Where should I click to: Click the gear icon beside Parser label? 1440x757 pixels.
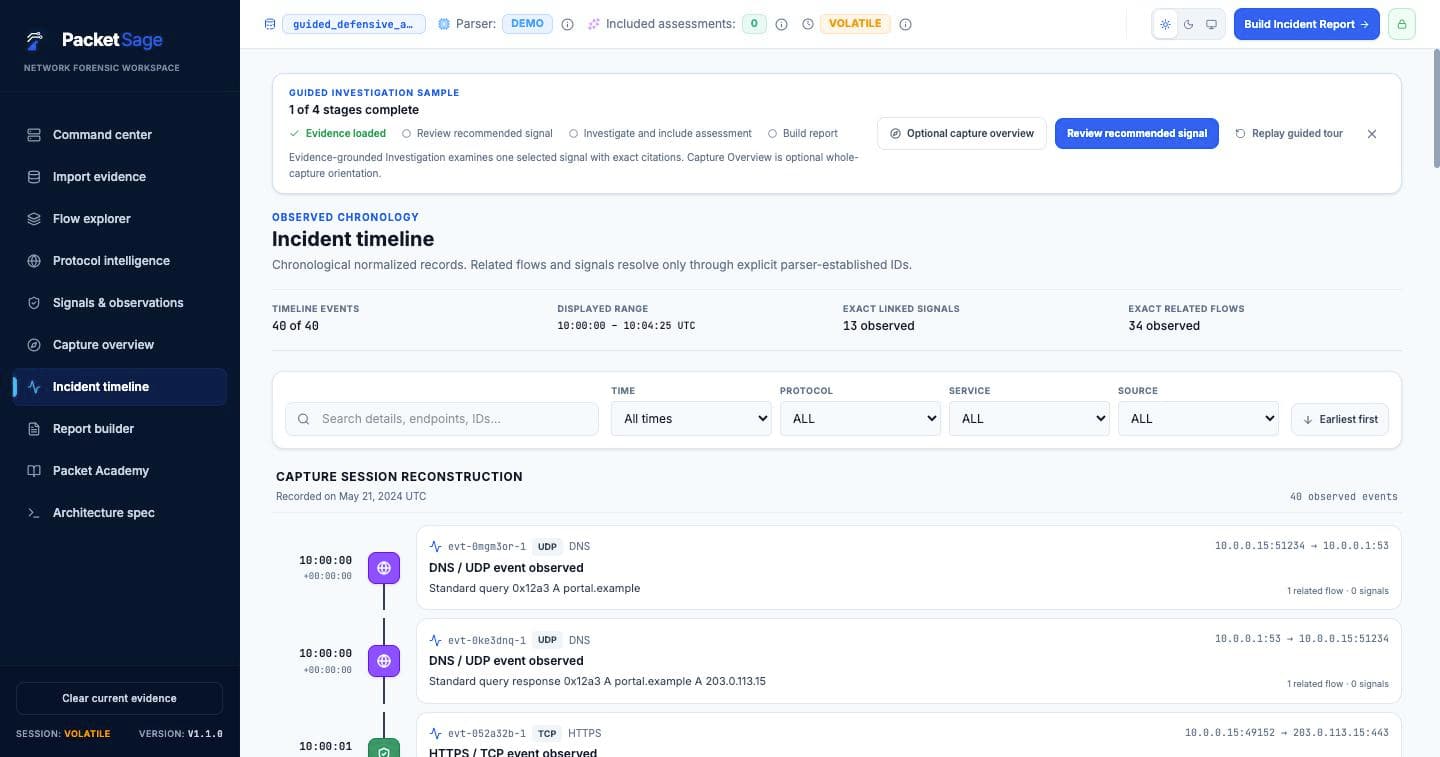pyautogui.click(x=444, y=24)
